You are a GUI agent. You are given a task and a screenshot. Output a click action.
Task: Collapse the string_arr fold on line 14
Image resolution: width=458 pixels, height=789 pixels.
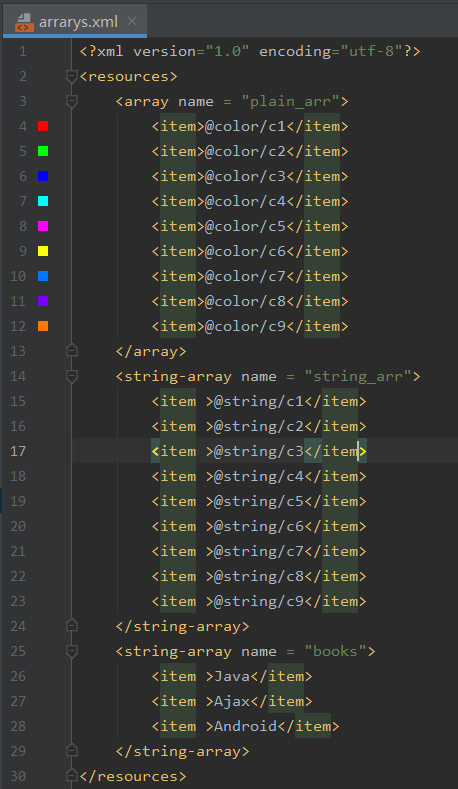72,376
